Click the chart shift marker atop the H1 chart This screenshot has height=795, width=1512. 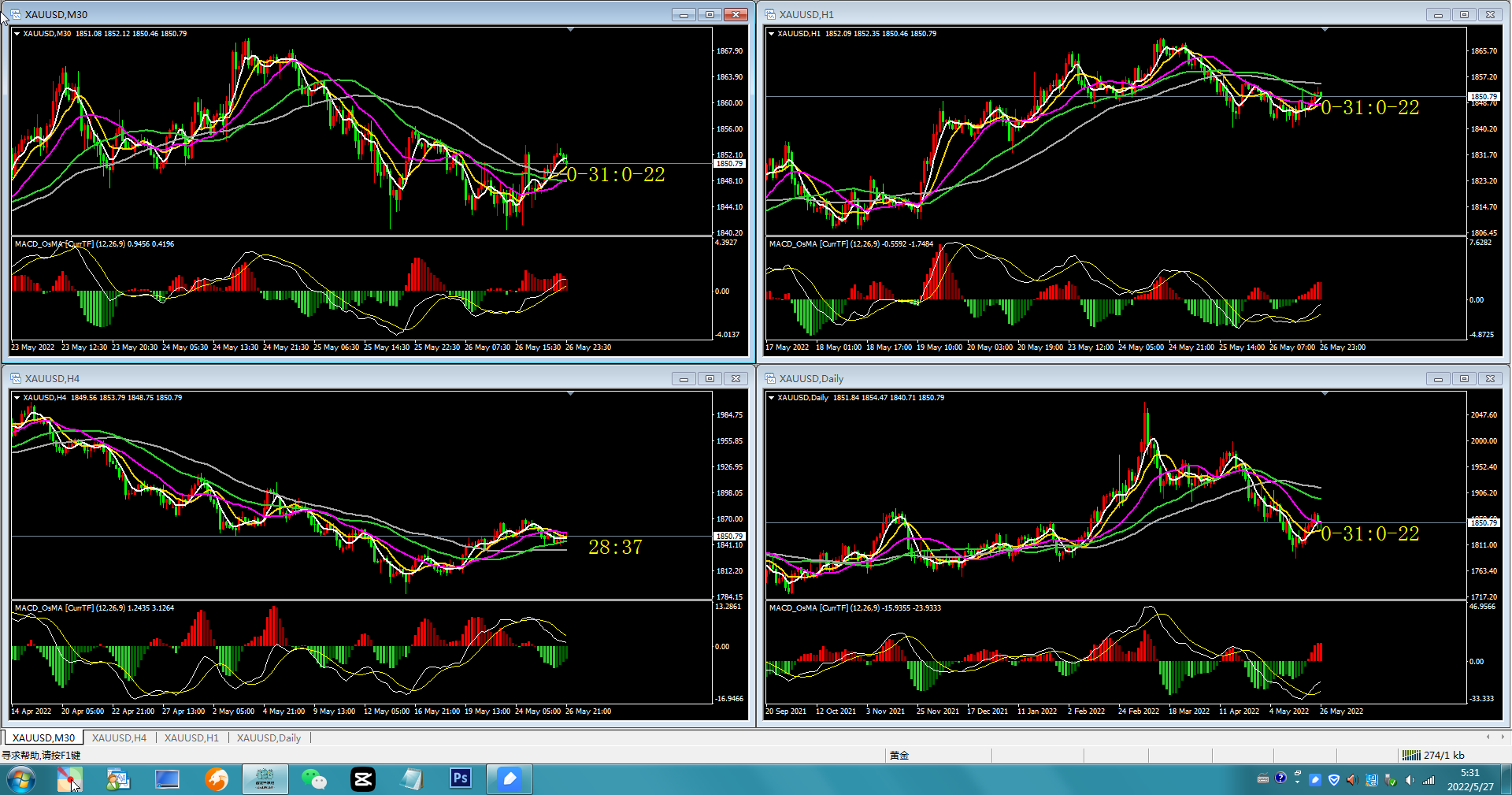coord(1325,30)
